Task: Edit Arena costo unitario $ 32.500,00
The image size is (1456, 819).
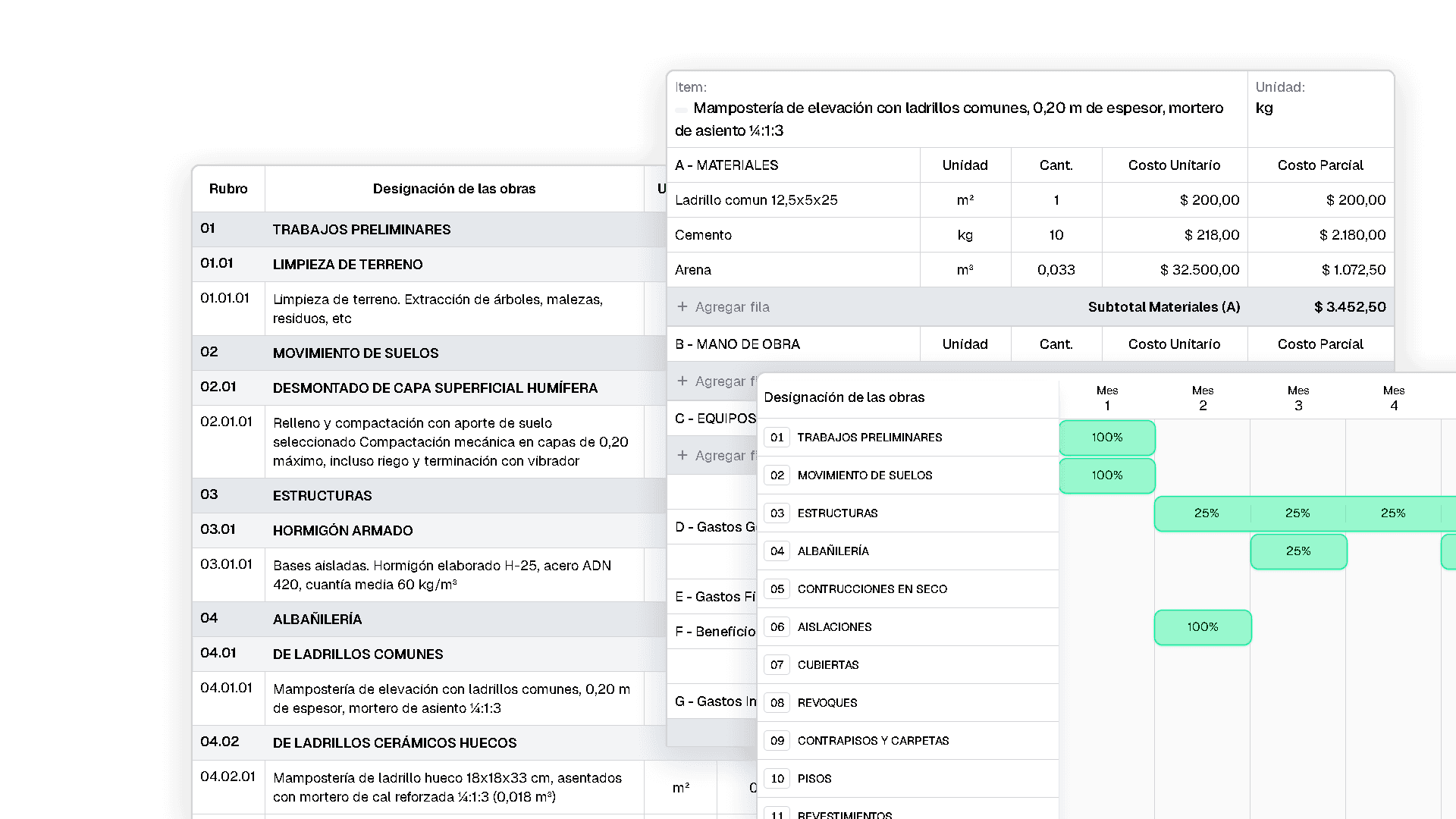Action: click(1199, 270)
